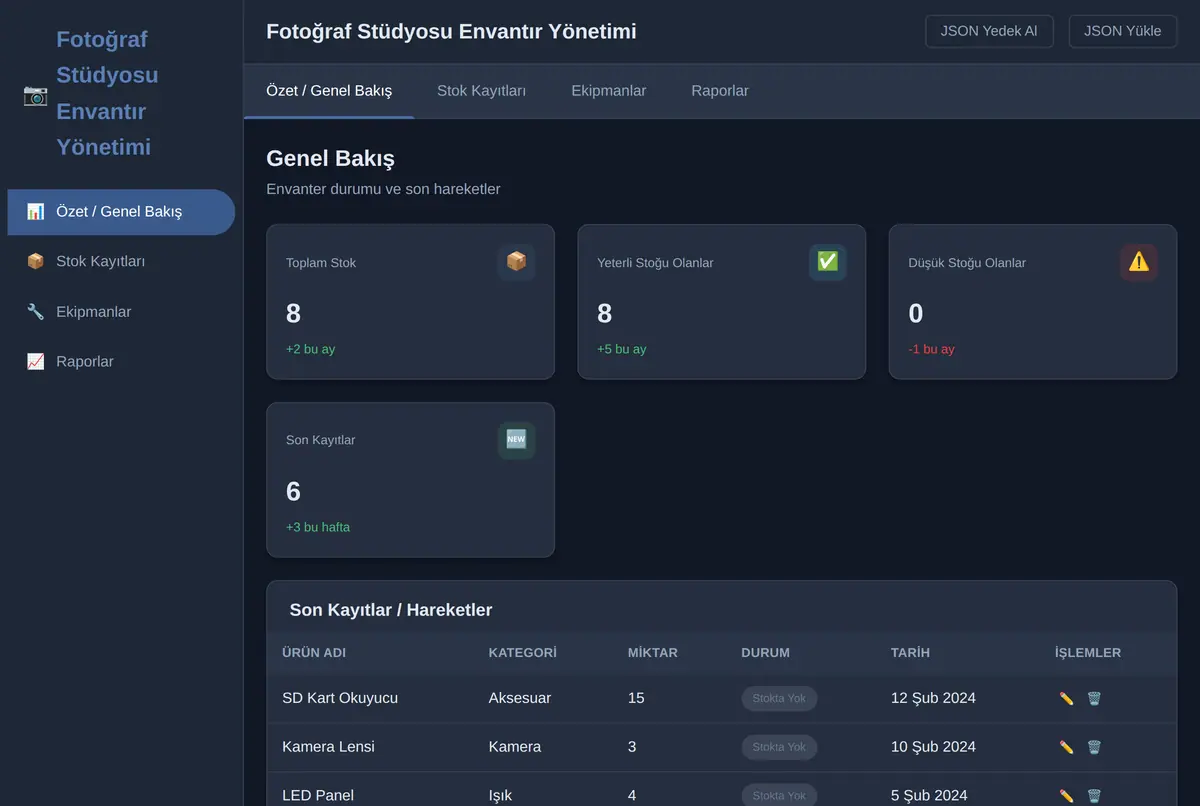Click the DURUM column header
Viewport: 1200px width, 806px height.
(x=765, y=653)
